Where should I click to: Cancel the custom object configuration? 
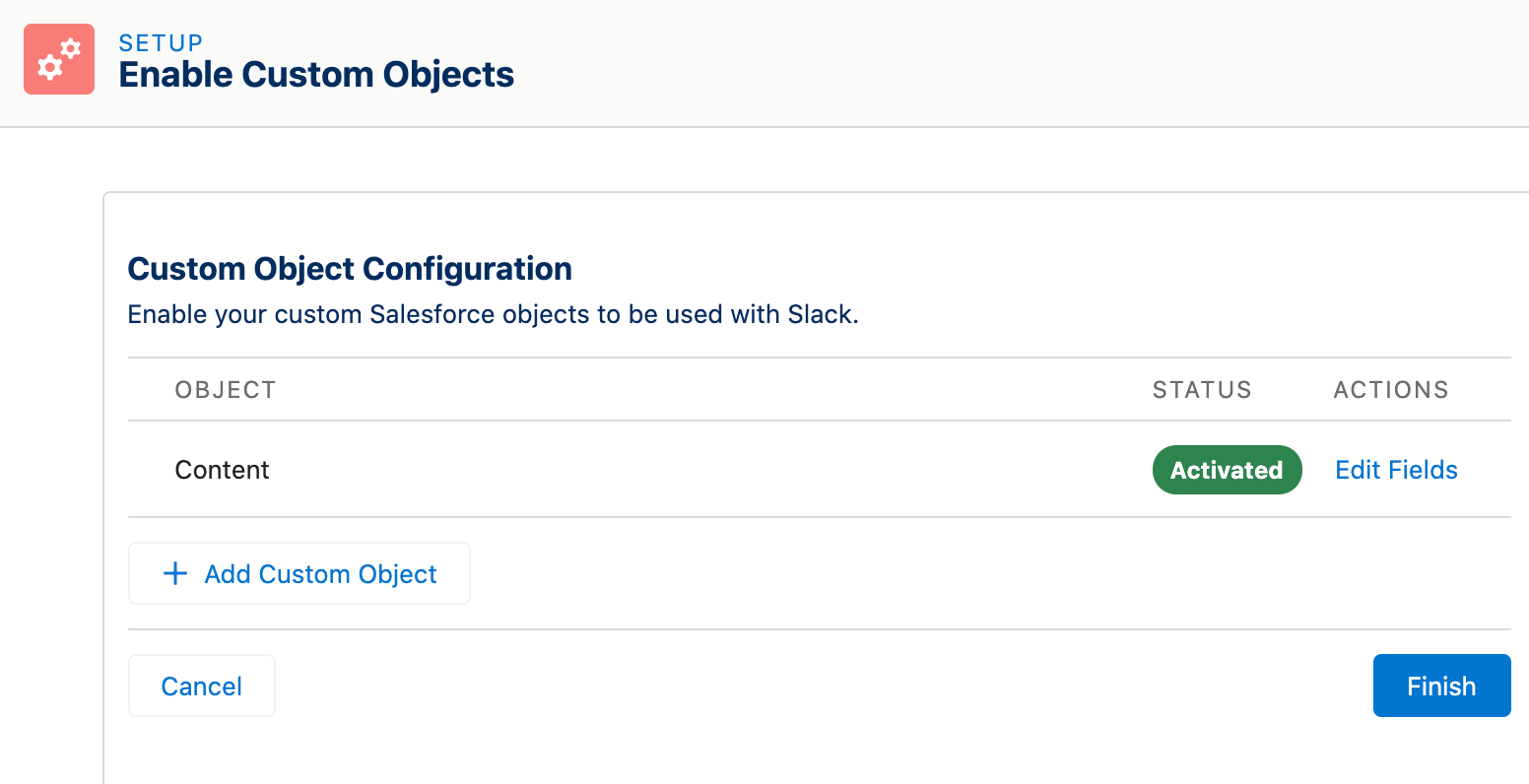point(202,686)
